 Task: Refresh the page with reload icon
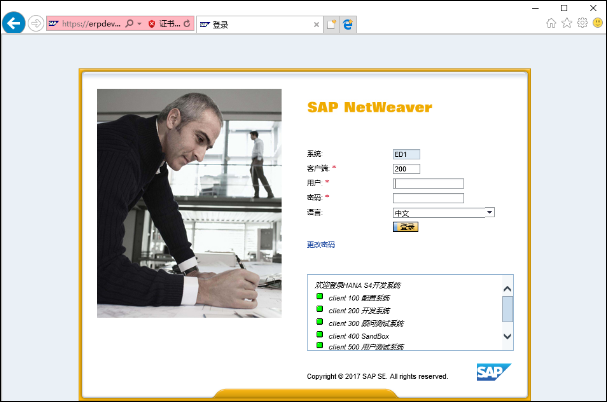(187, 24)
